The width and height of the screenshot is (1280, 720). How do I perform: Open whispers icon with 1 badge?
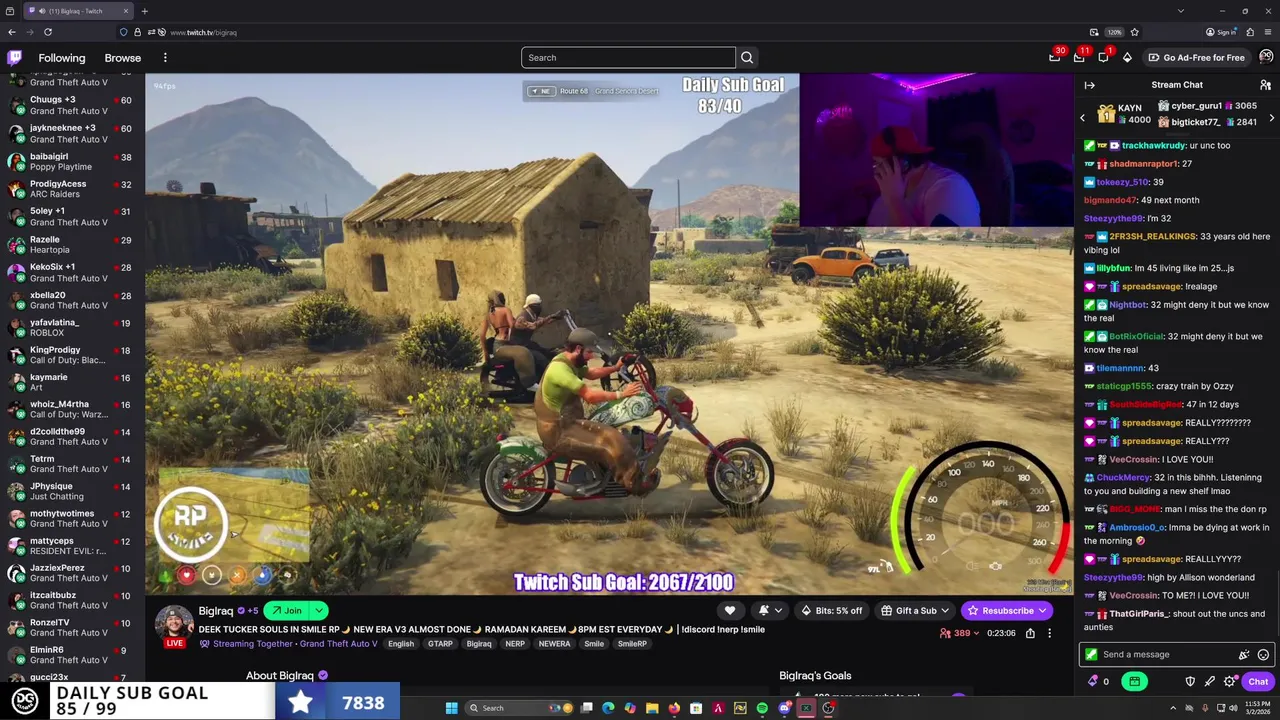click(1103, 57)
